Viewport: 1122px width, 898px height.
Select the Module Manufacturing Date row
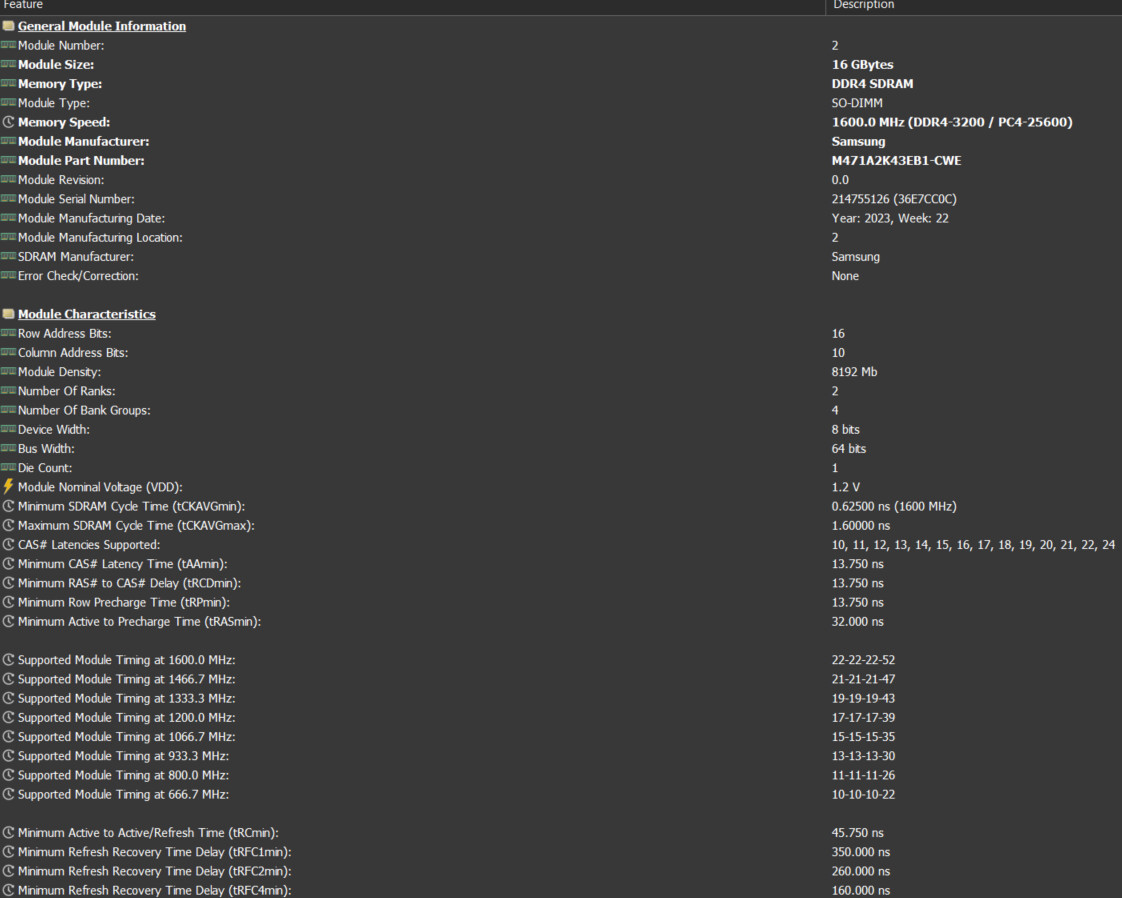tap(91, 218)
